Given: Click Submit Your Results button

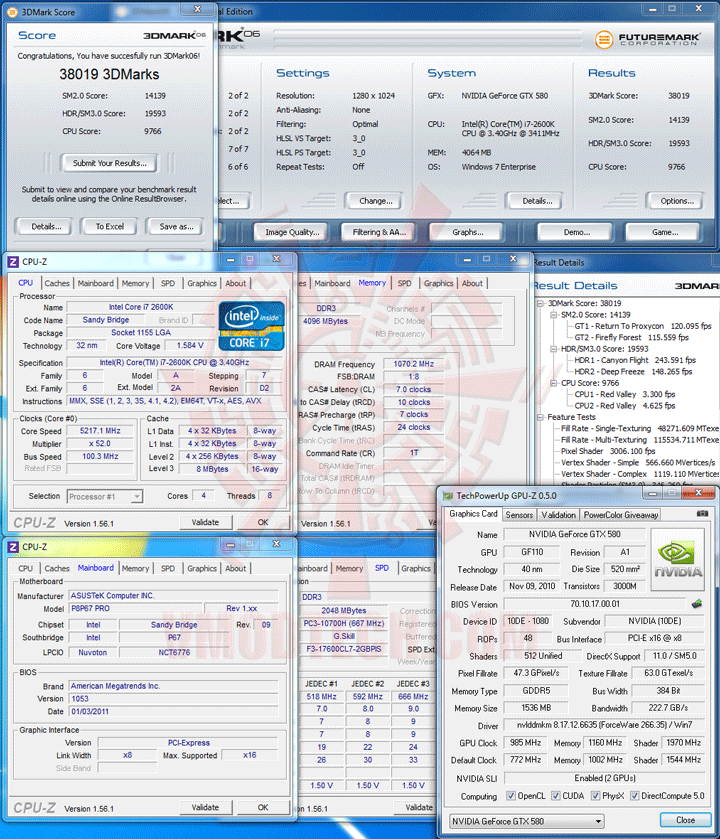Looking at the screenshot, I should pyautogui.click(x=110, y=163).
